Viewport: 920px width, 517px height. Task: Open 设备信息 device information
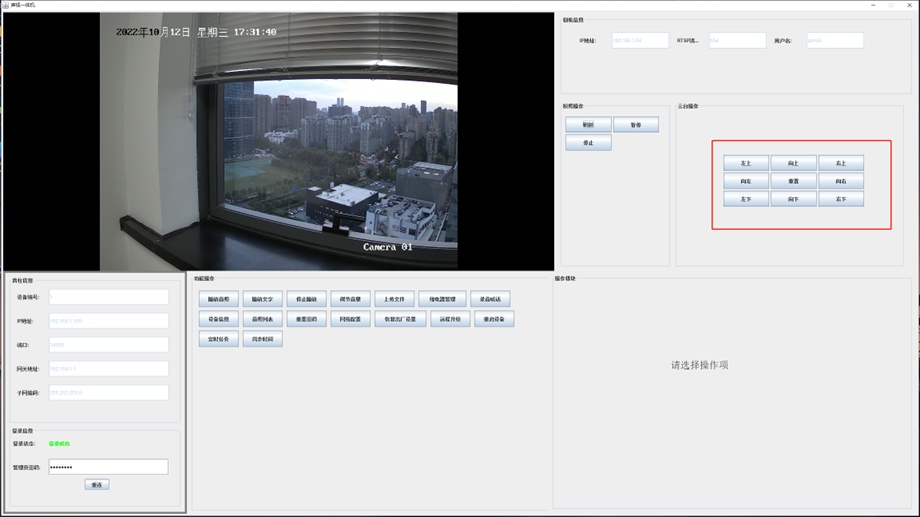[x=218, y=319]
